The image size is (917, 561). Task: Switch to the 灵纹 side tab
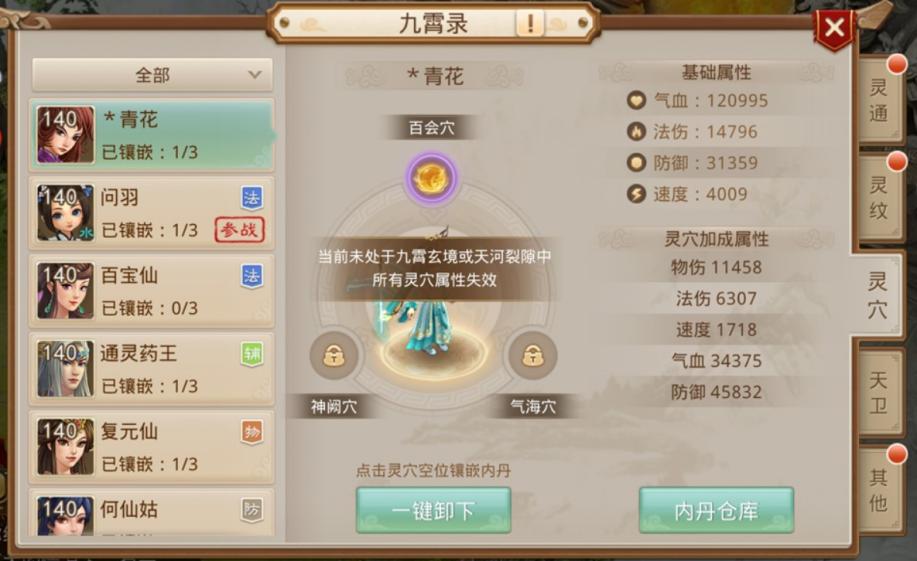[x=879, y=197]
